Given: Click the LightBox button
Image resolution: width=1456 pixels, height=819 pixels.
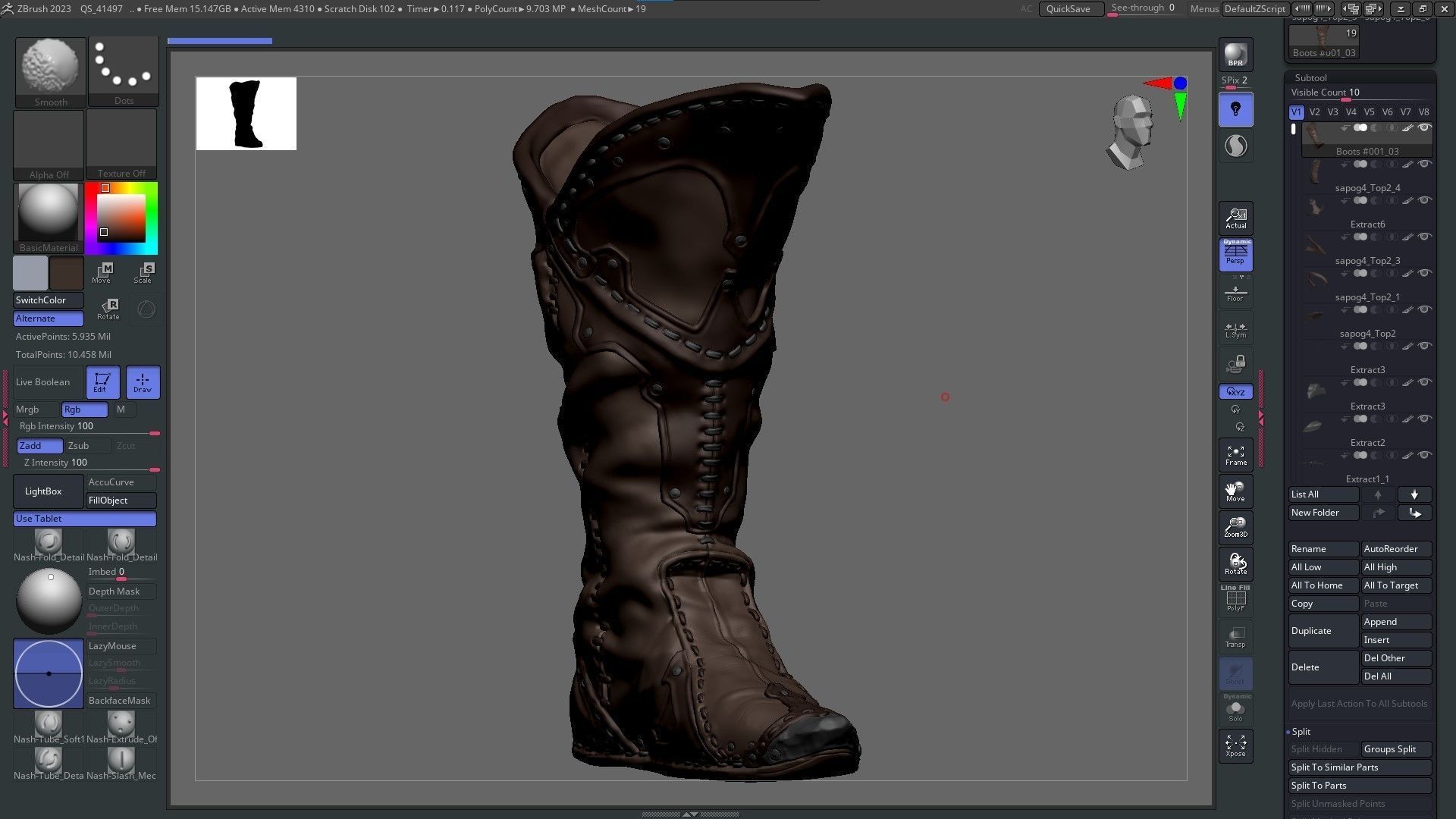Looking at the screenshot, I should 49,491.
